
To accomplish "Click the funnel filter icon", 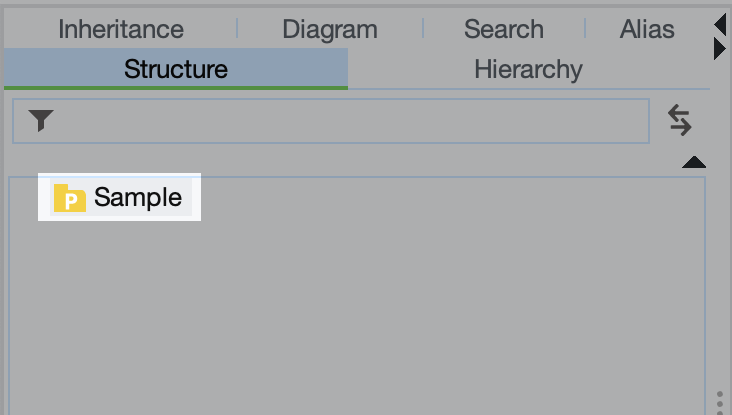I will pos(41,121).
